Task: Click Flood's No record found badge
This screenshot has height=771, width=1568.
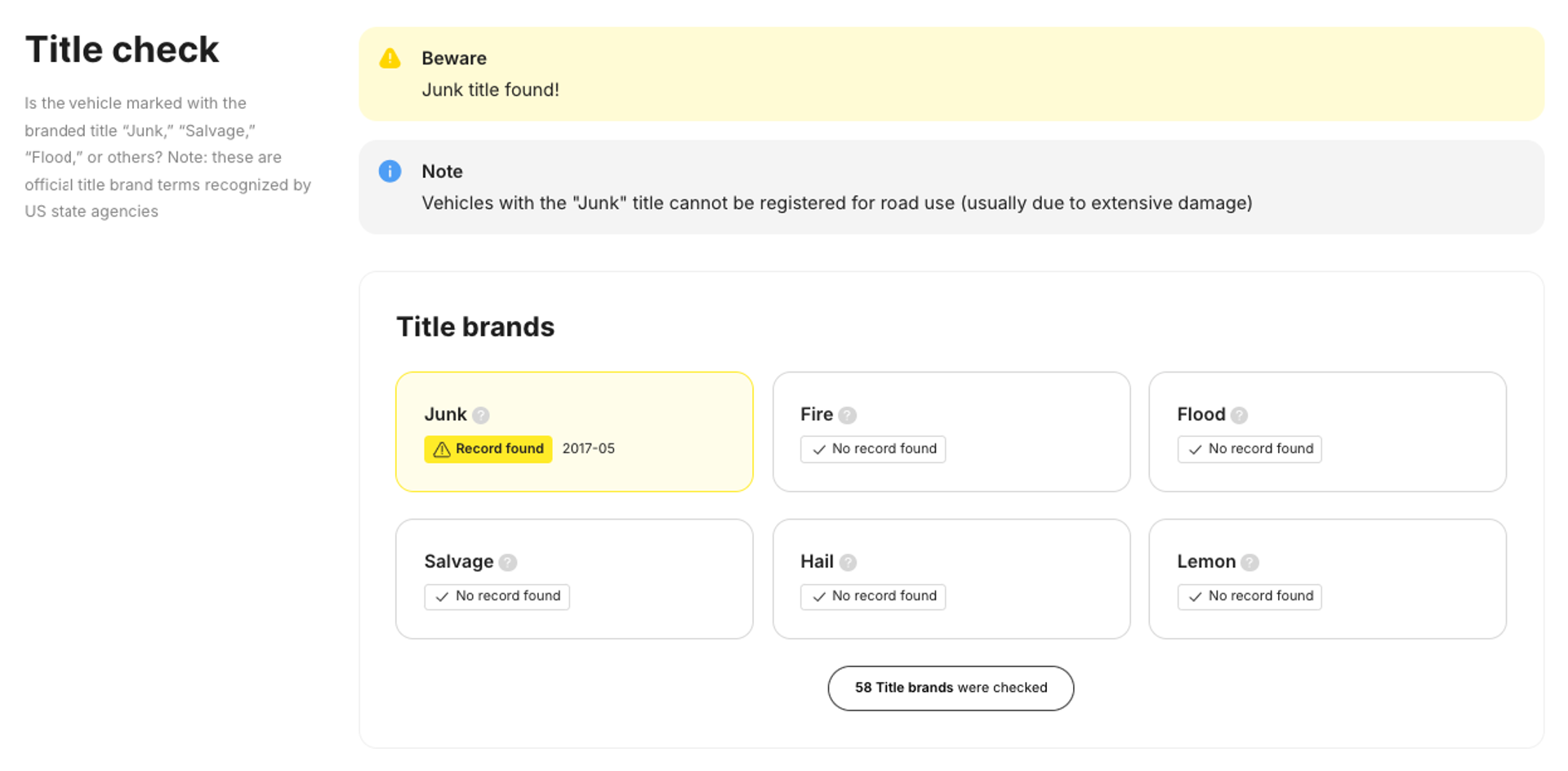Action: (x=1249, y=449)
